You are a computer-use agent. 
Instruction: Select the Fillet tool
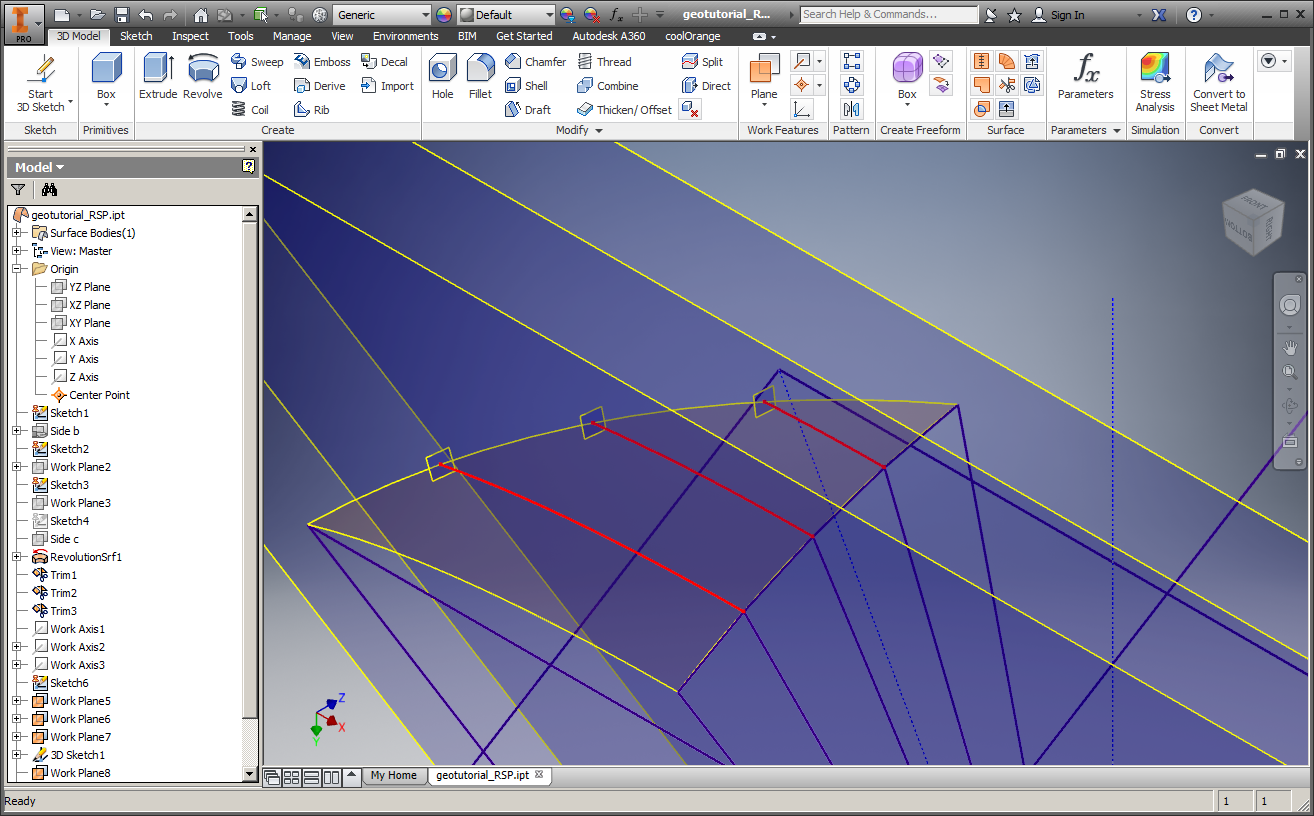(481, 77)
